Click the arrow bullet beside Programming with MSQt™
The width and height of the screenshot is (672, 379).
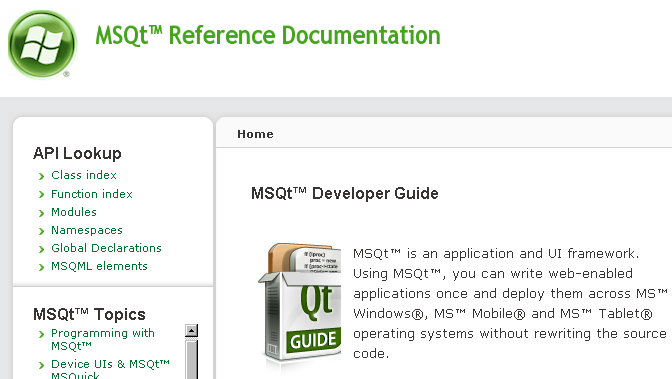tap(42, 334)
